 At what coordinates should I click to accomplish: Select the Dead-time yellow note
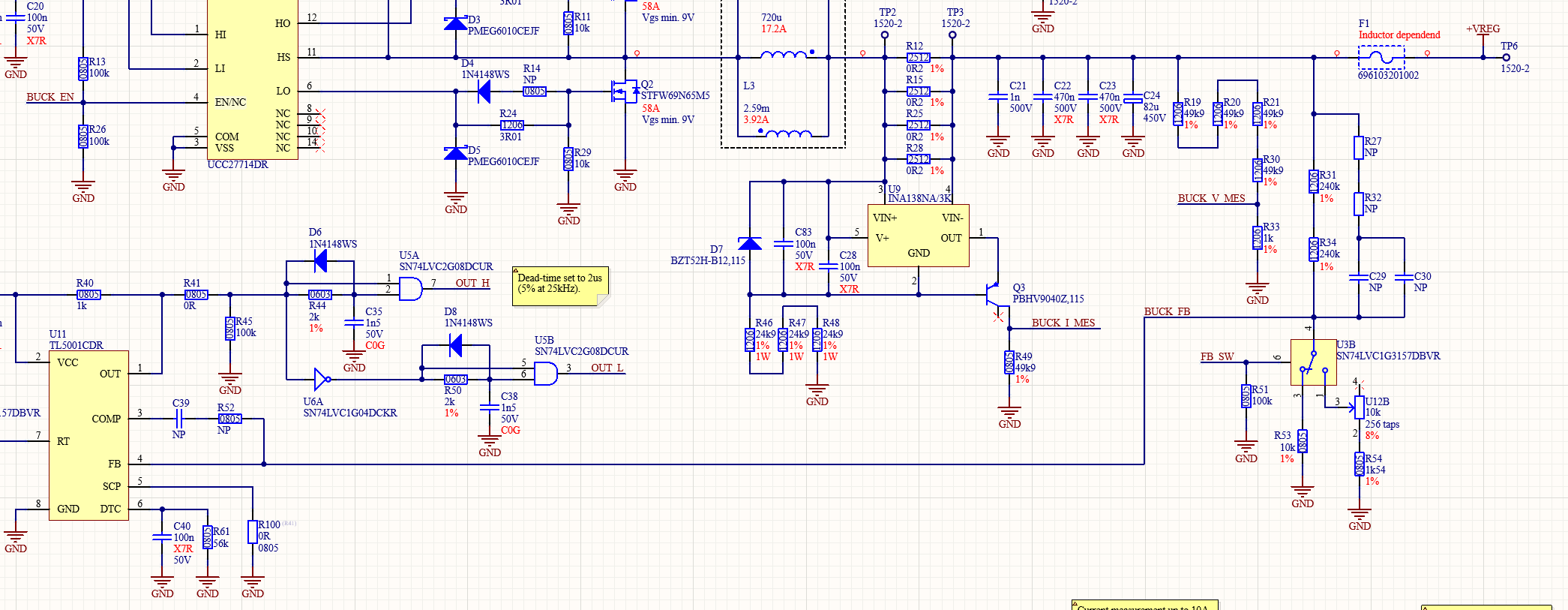(x=561, y=286)
